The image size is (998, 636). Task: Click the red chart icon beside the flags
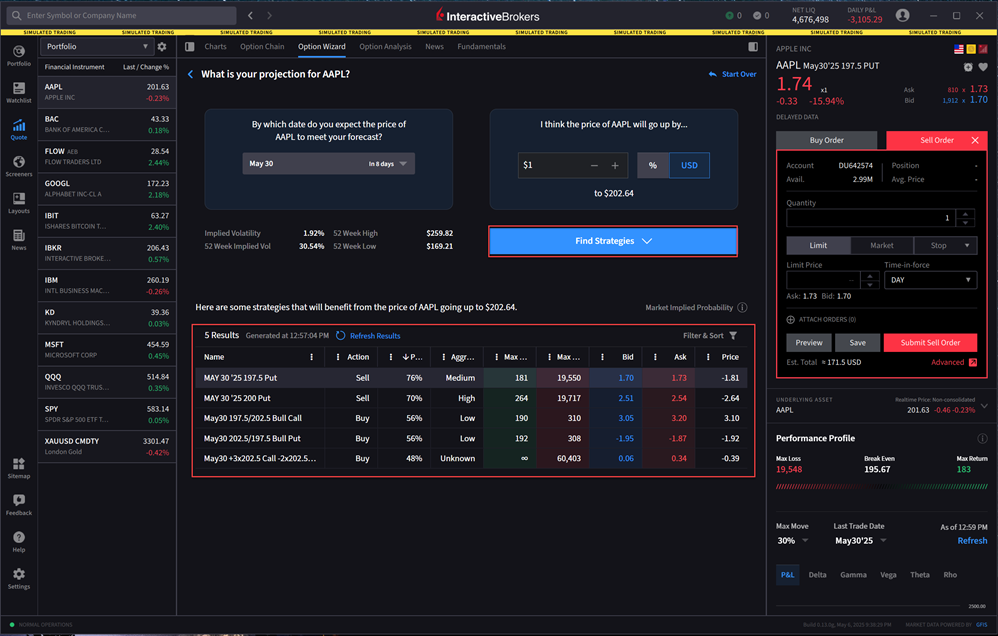coord(983,49)
